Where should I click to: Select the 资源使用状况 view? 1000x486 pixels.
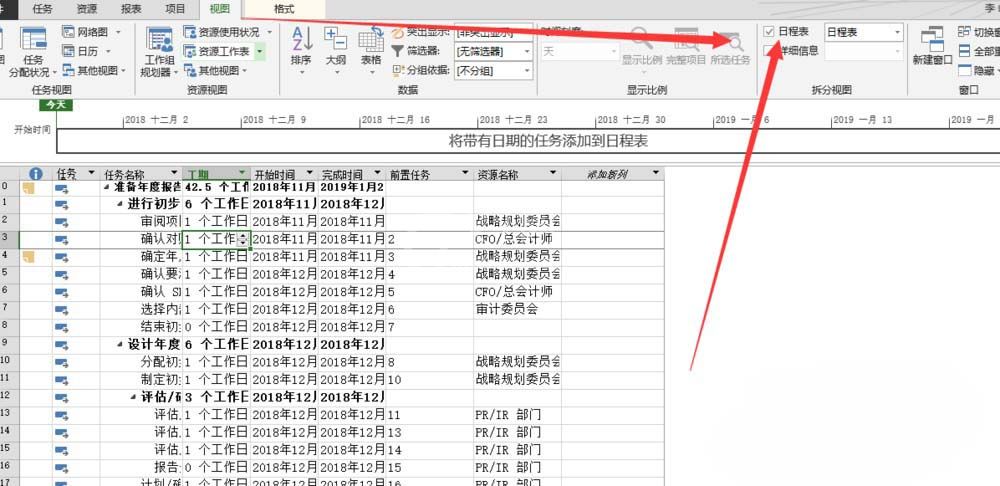coord(227,32)
